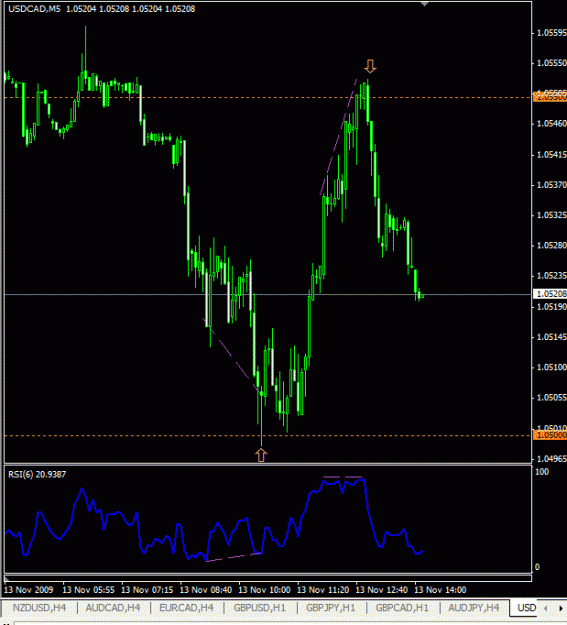Select the orange down arrow chart object
Viewport: 567px width, 625px height.
(x=370, y=66)
